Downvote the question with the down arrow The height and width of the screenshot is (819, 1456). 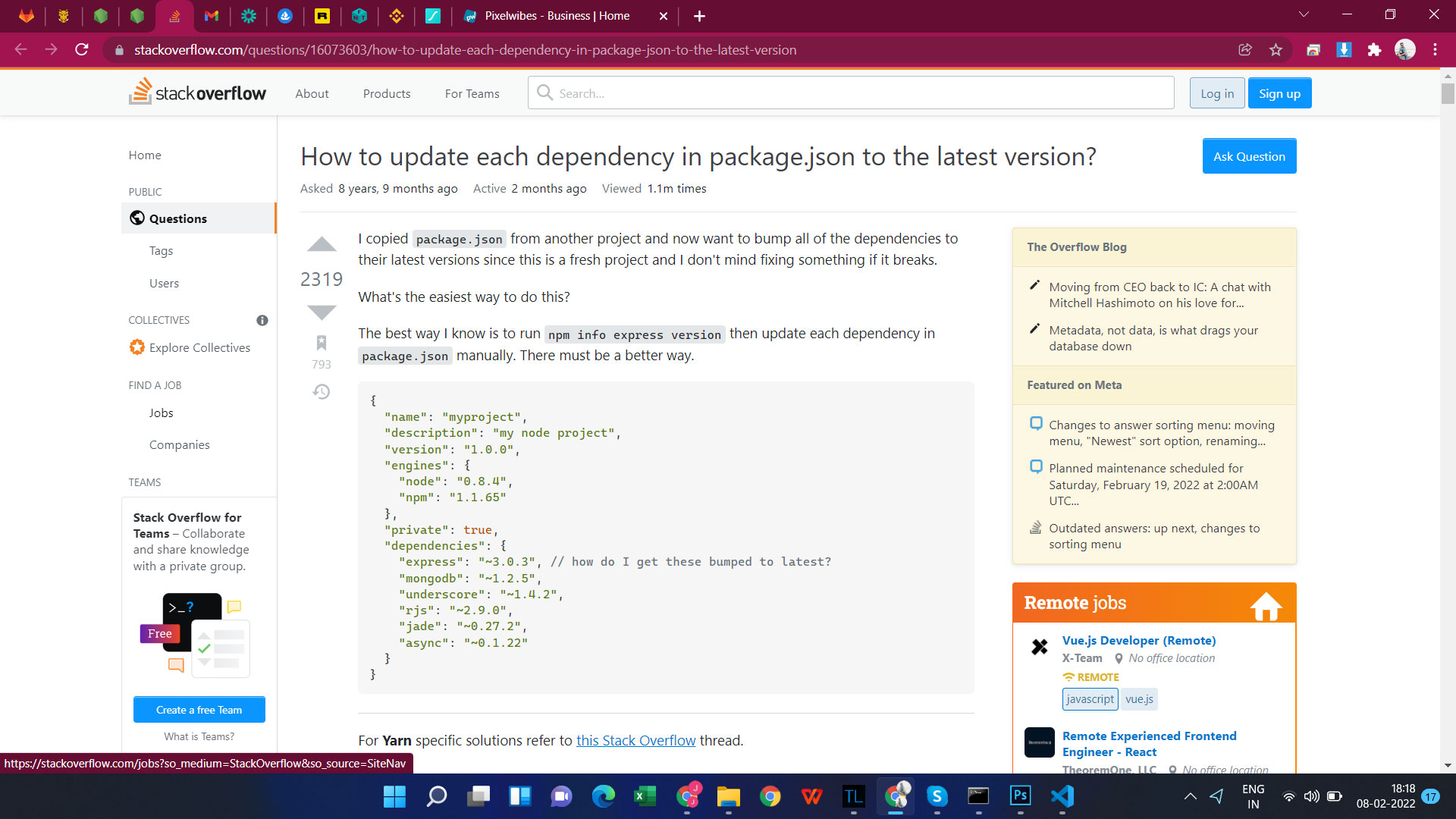point(322,312)
